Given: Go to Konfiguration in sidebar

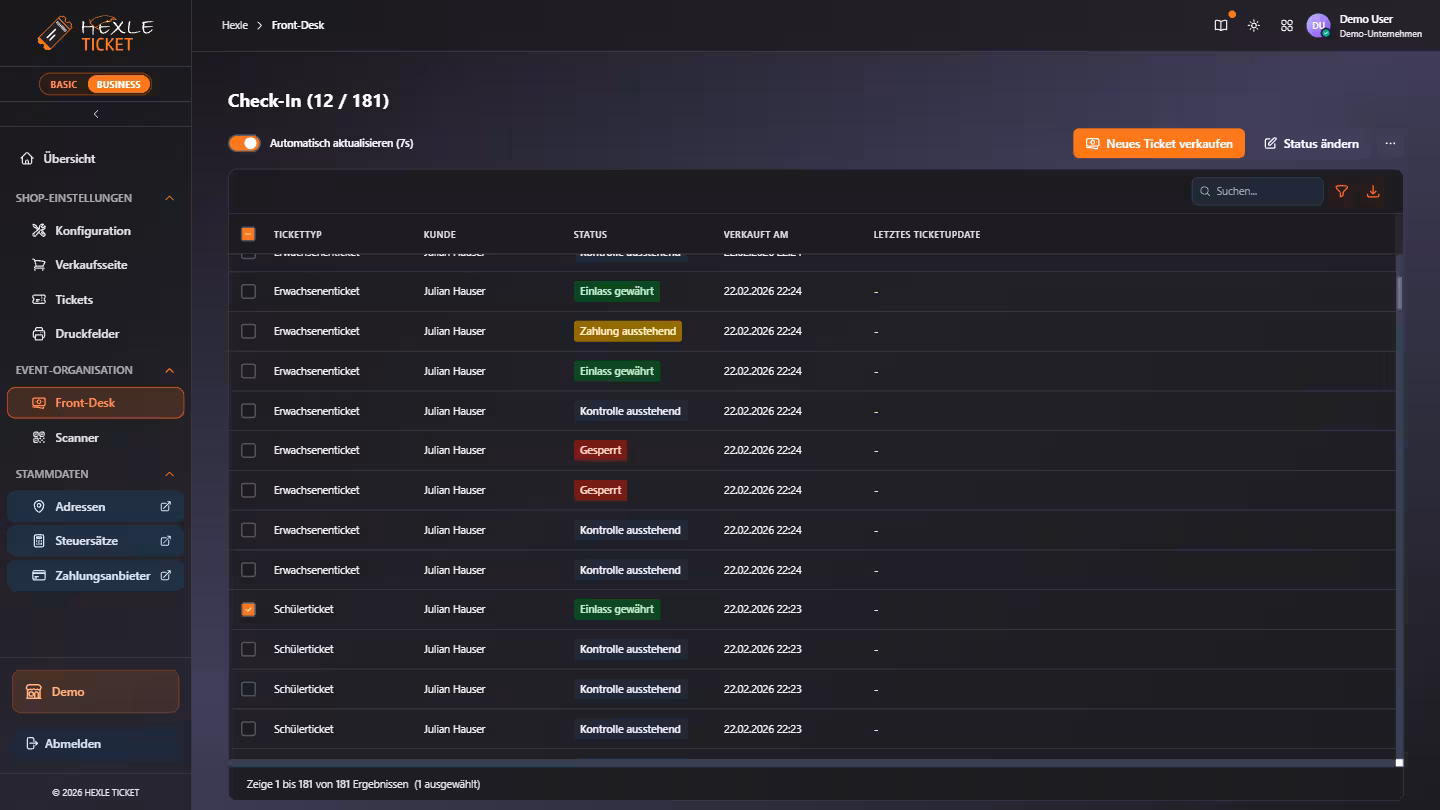Looking at the screenshot, I should pos(95,231).
